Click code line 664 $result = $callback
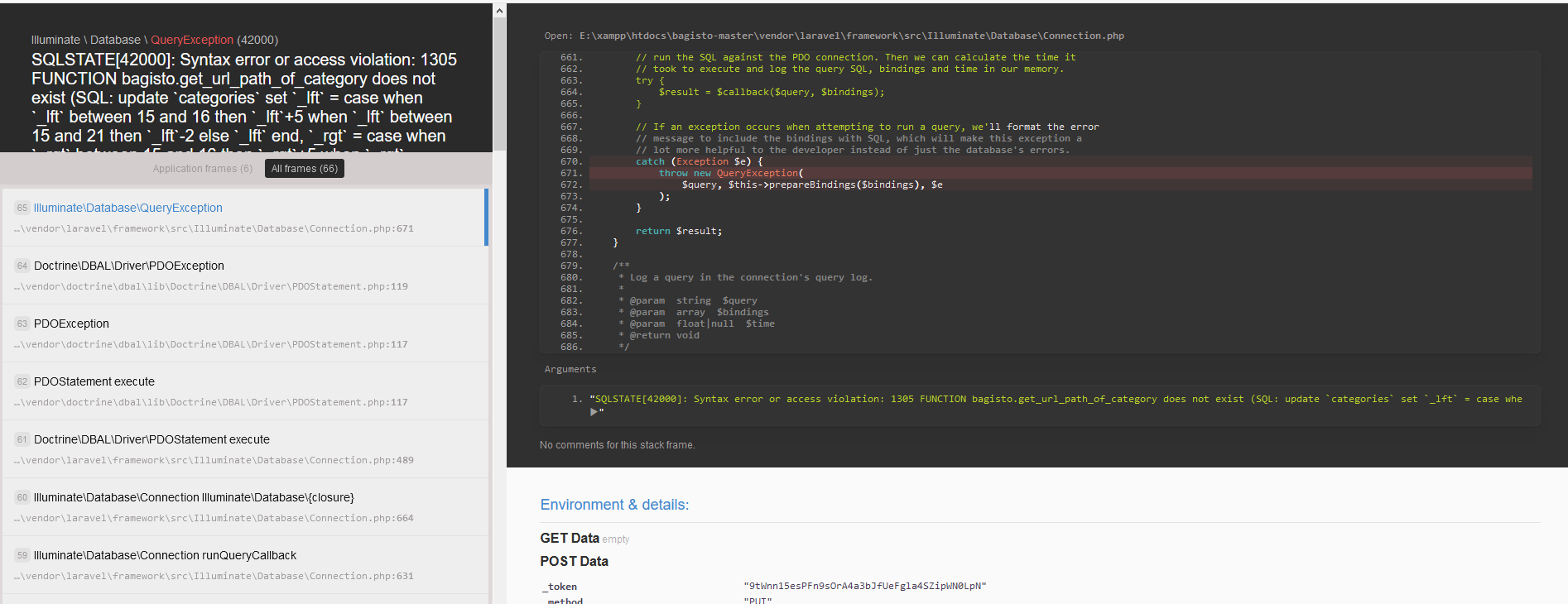The width and height of the screenshot is (1568, 604). click(x=771, y=92)
